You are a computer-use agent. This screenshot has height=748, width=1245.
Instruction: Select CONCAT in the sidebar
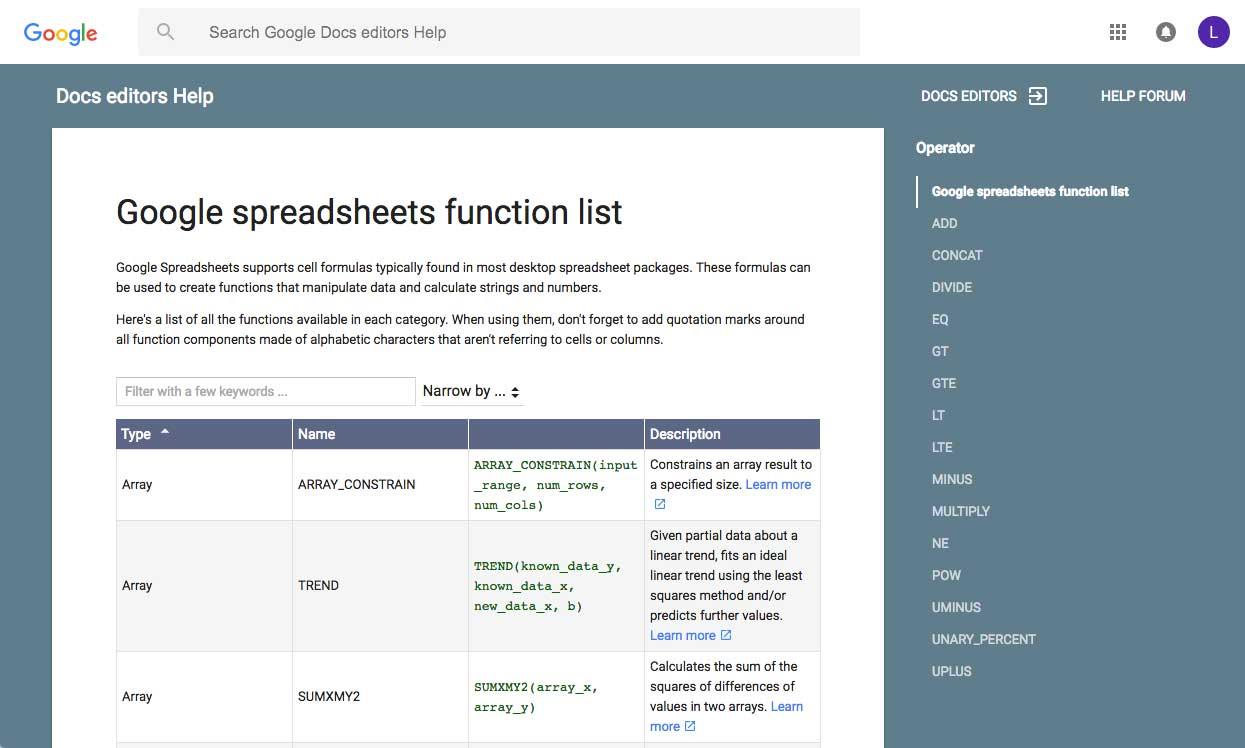tap(957, 255)
